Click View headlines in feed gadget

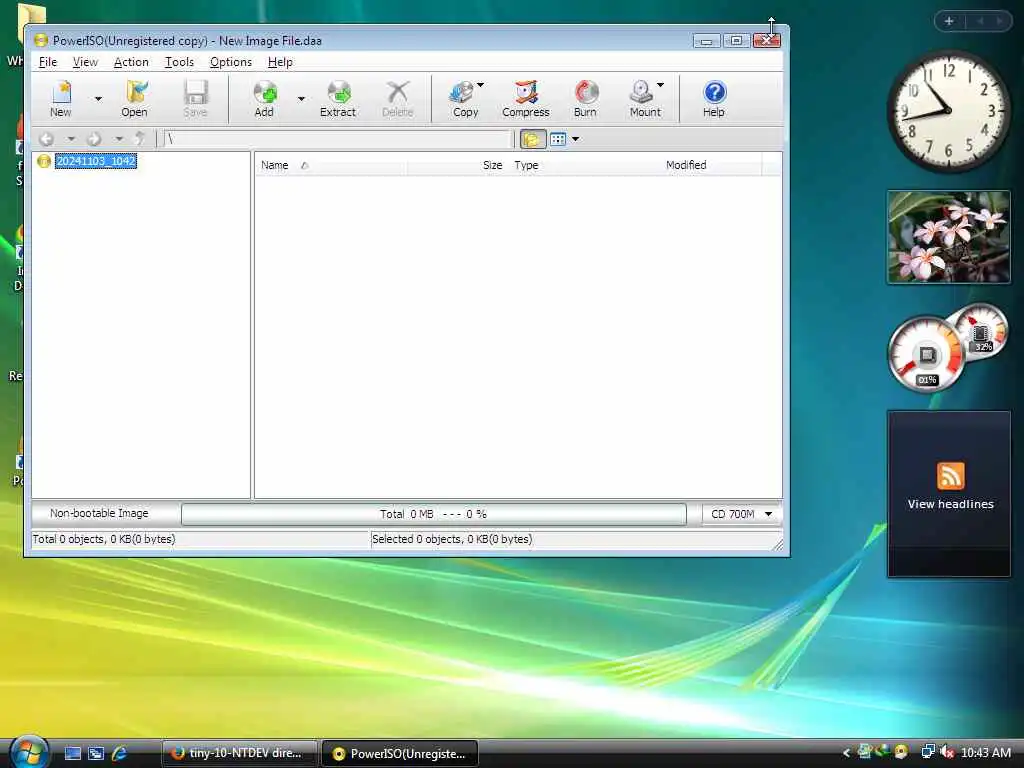pyautogui.click(x=950, y=504)
